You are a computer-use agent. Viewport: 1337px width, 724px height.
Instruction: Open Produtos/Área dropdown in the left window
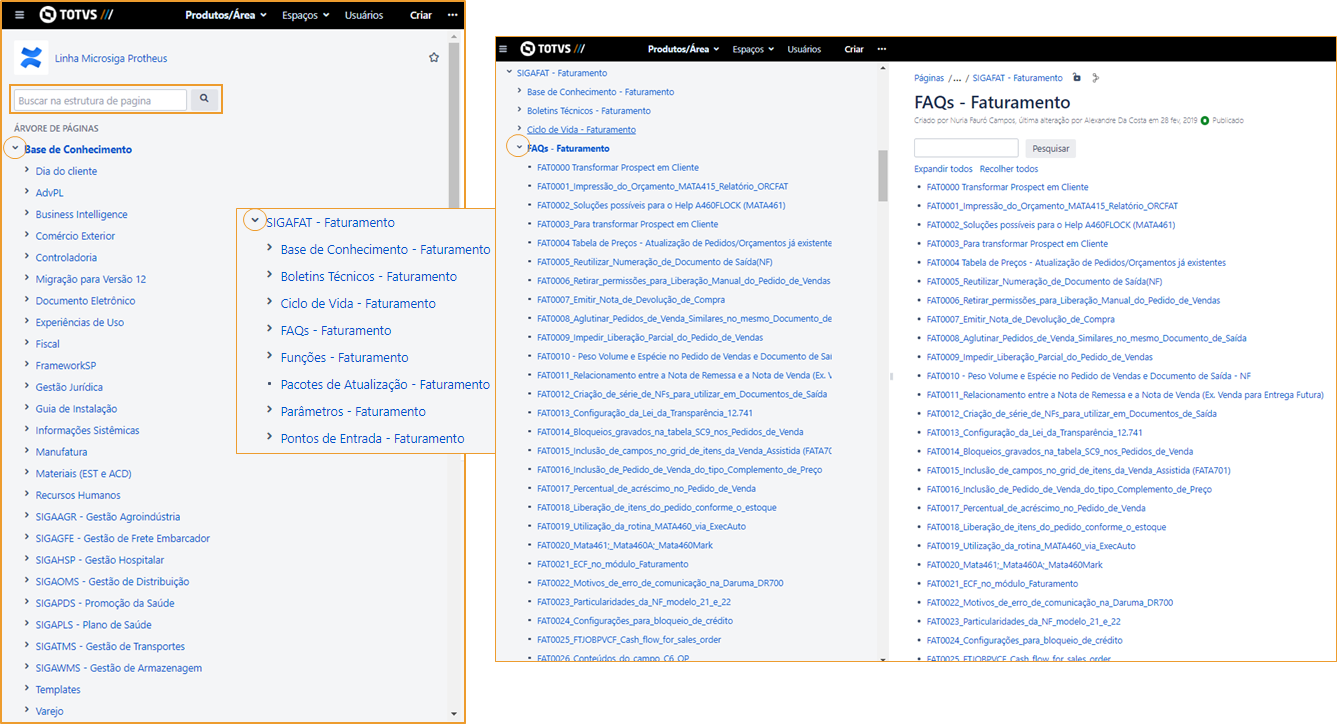[x=226, y=15]
